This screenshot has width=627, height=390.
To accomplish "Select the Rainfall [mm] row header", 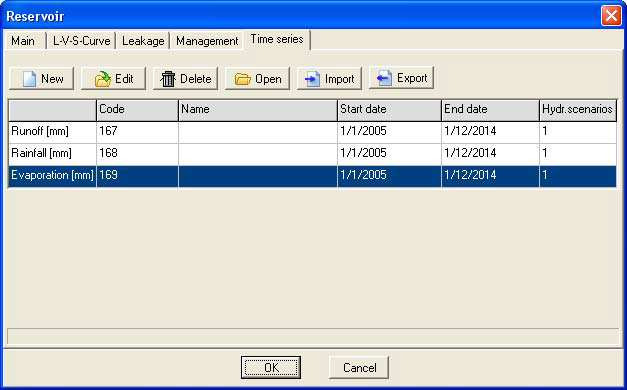I will coord(52,153).
